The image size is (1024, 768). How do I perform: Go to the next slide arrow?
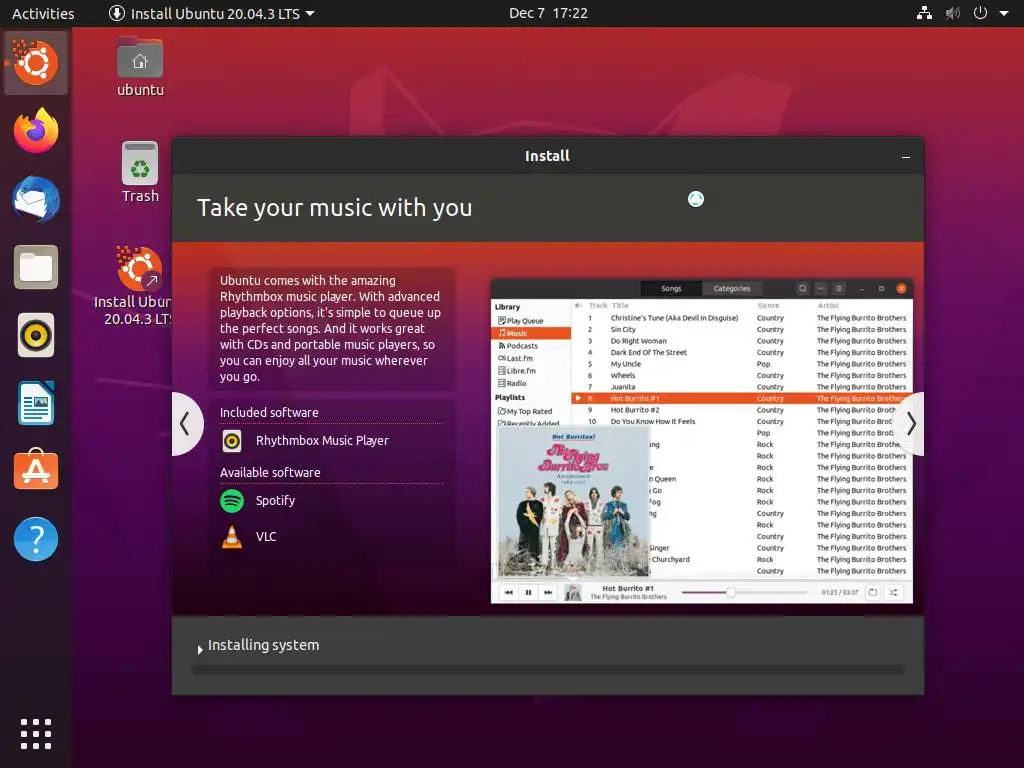[910, 424]
